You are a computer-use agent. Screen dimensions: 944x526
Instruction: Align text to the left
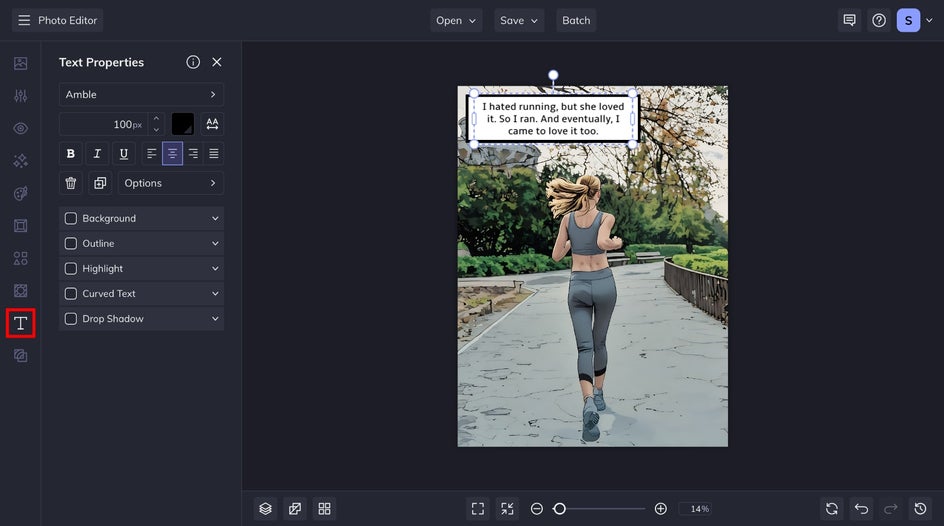152,153
